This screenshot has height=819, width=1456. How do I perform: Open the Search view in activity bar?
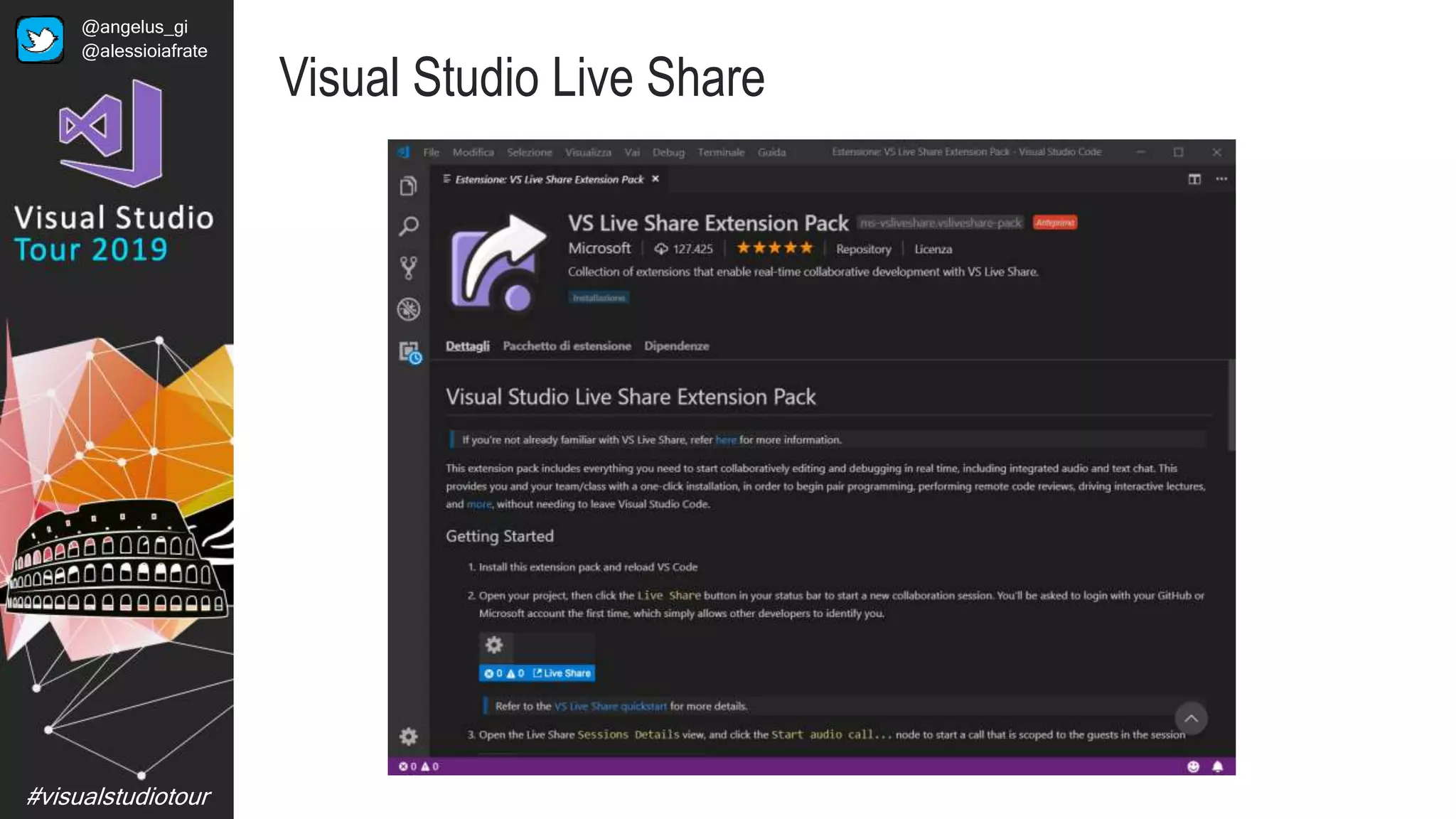point(408,227)
